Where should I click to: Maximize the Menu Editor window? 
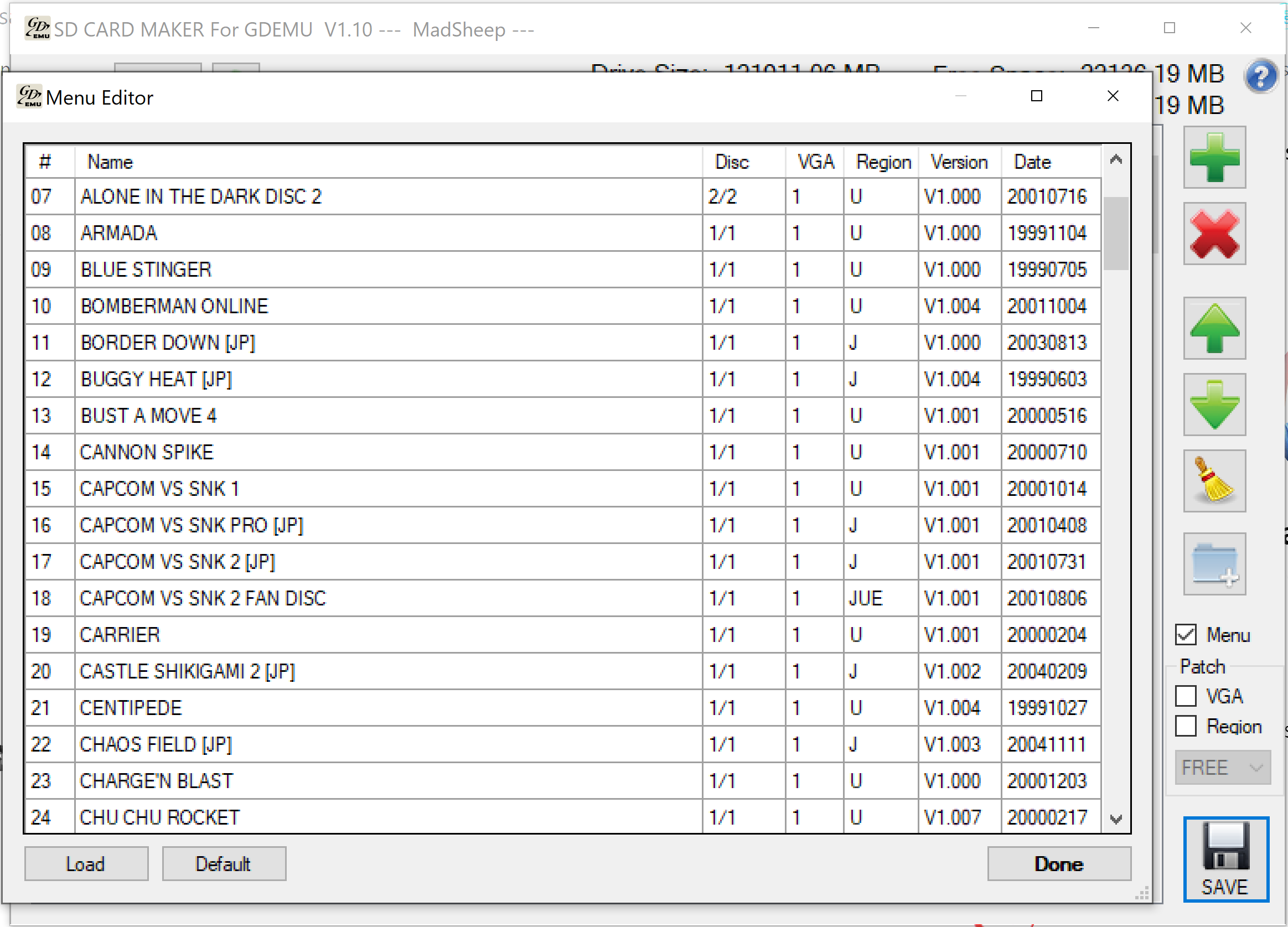click(1036, 96)
